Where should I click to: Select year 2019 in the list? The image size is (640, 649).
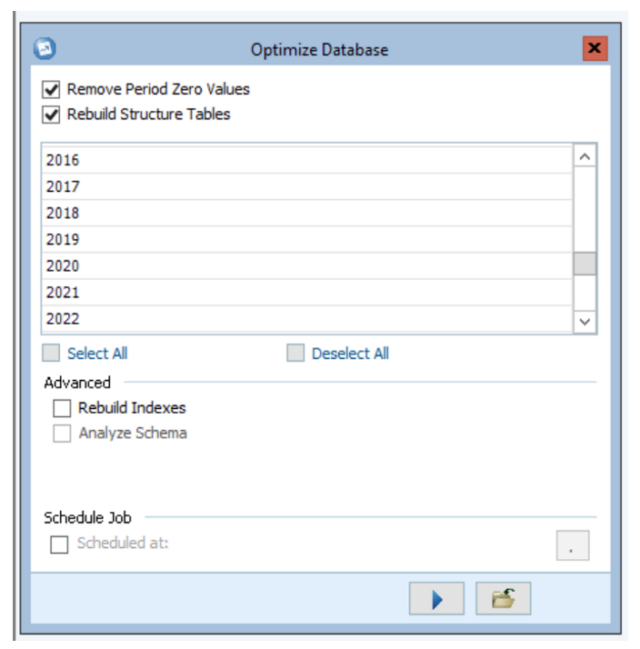(x=307, y=240)
